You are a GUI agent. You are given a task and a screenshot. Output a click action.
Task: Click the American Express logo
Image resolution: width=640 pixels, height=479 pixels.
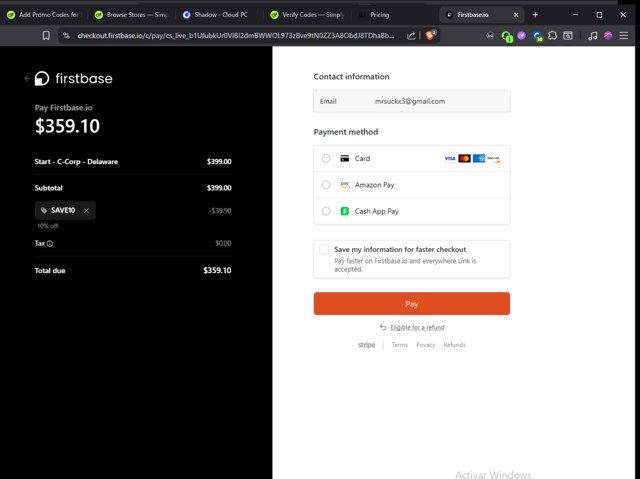click(479, 158)
